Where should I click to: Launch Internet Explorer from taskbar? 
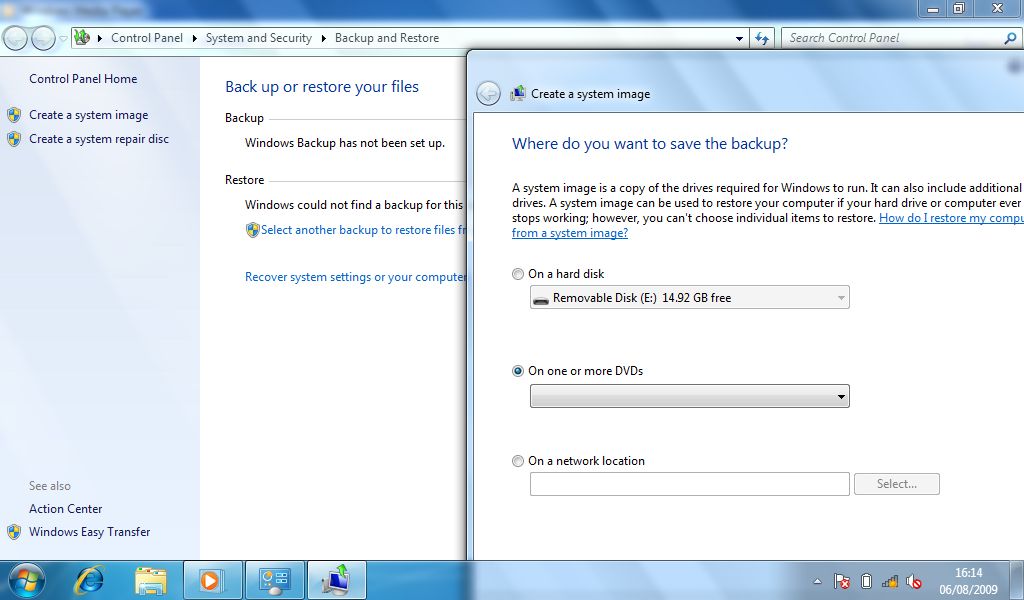pos(89,580)
